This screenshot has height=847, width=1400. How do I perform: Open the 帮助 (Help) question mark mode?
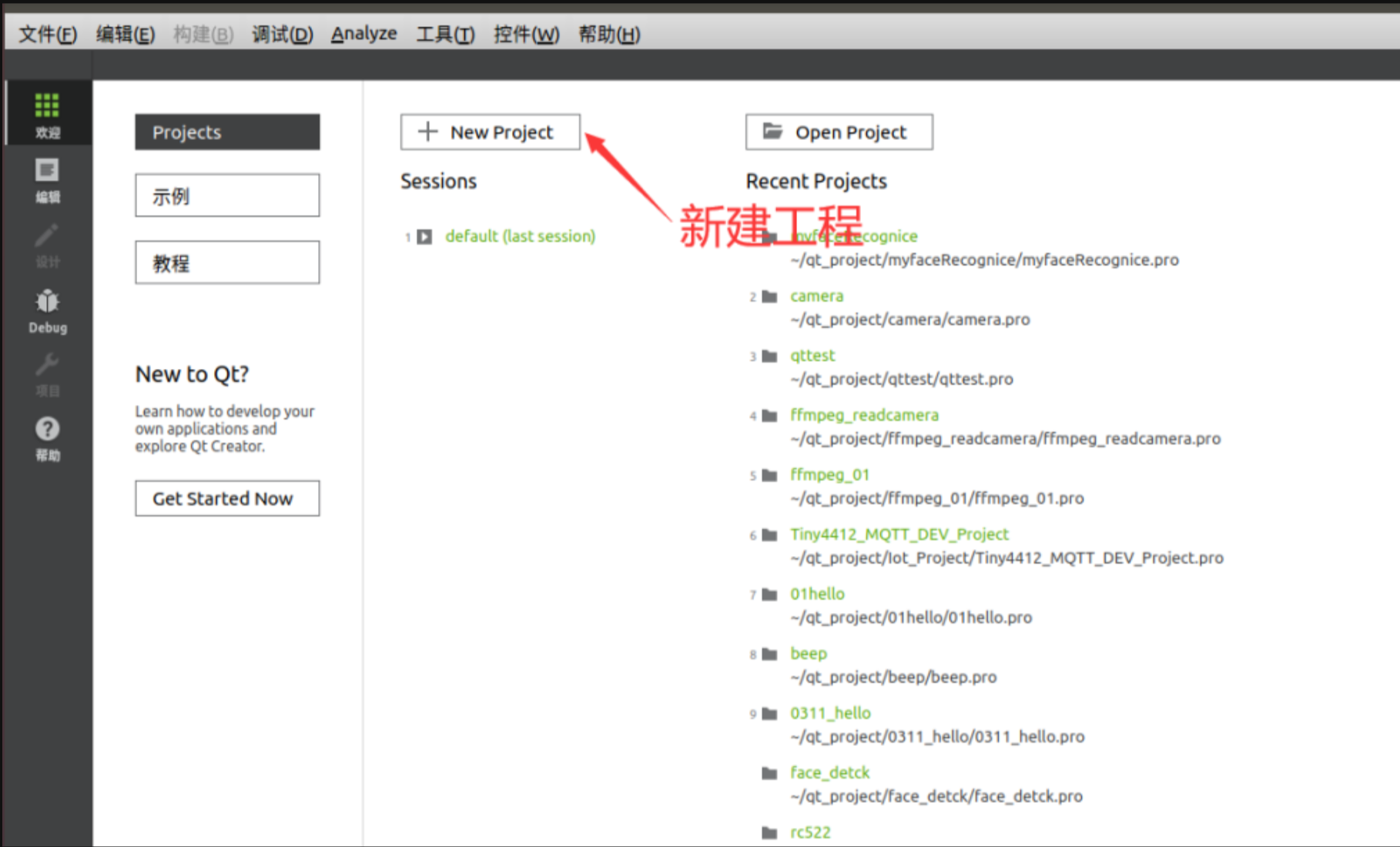pyautogui.click(x=47, y=439)
